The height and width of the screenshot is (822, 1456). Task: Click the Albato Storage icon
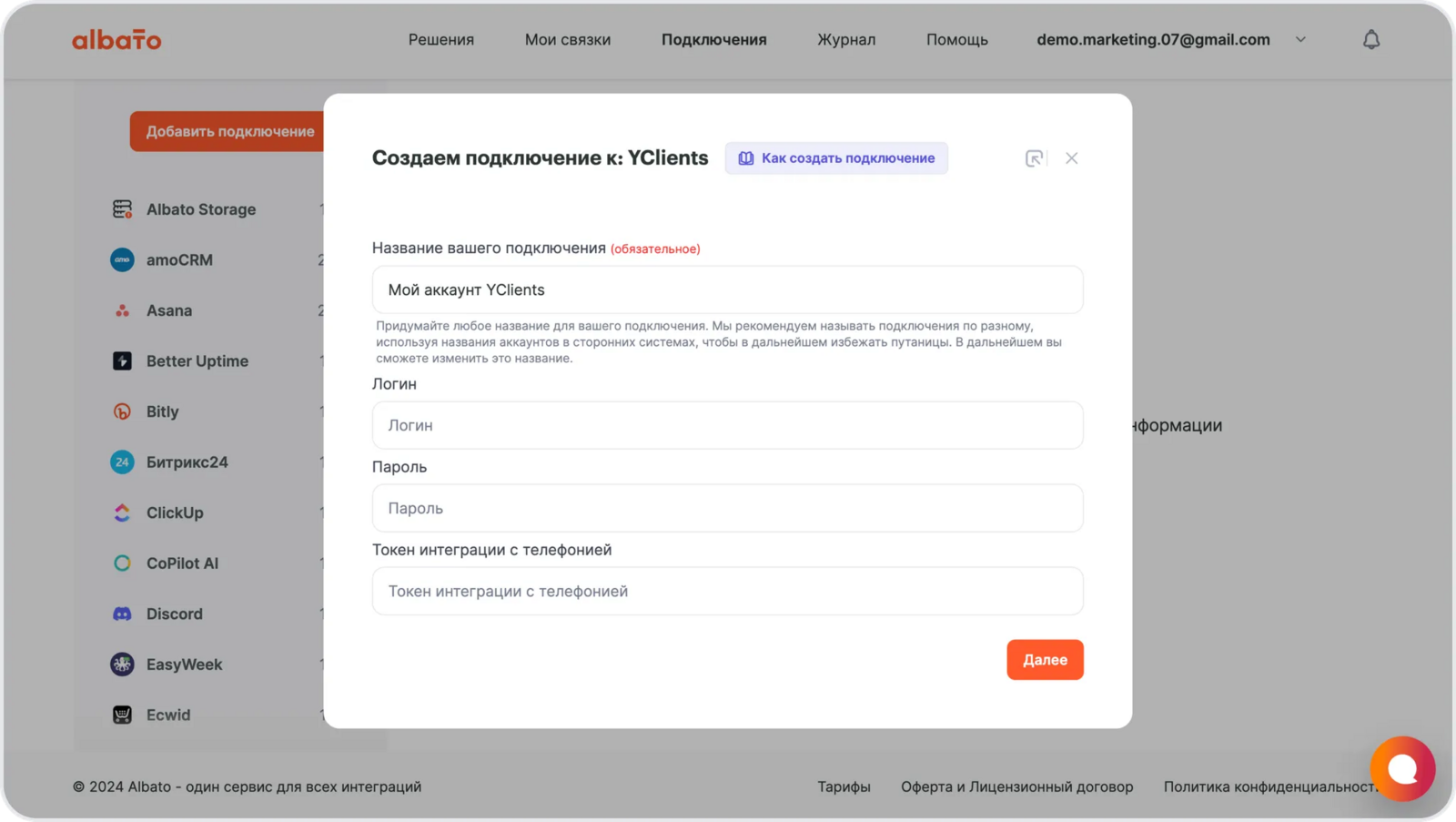point(122,209)
